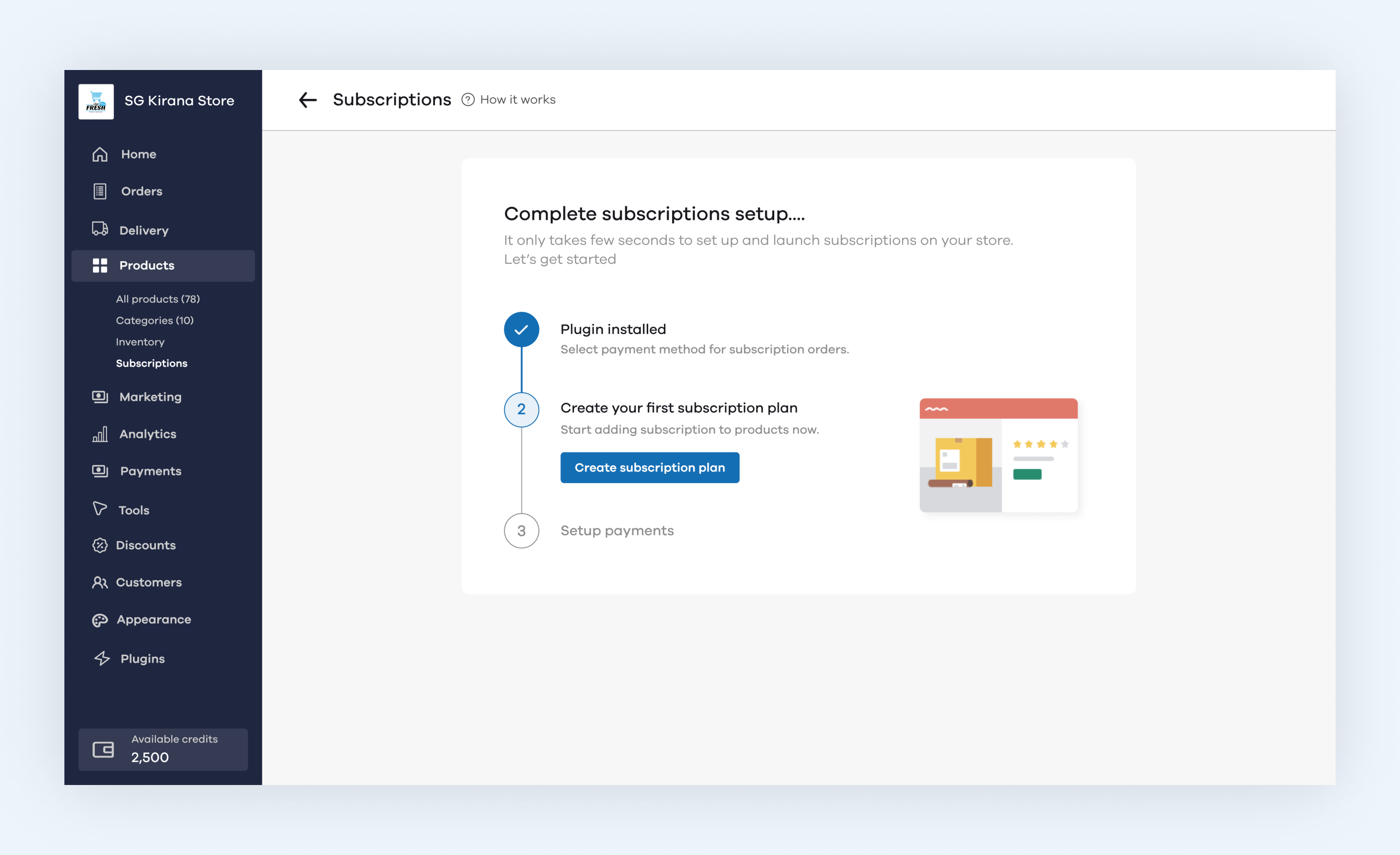
Task: Click the wallet icon in Available credits
Action: point(104,750)
